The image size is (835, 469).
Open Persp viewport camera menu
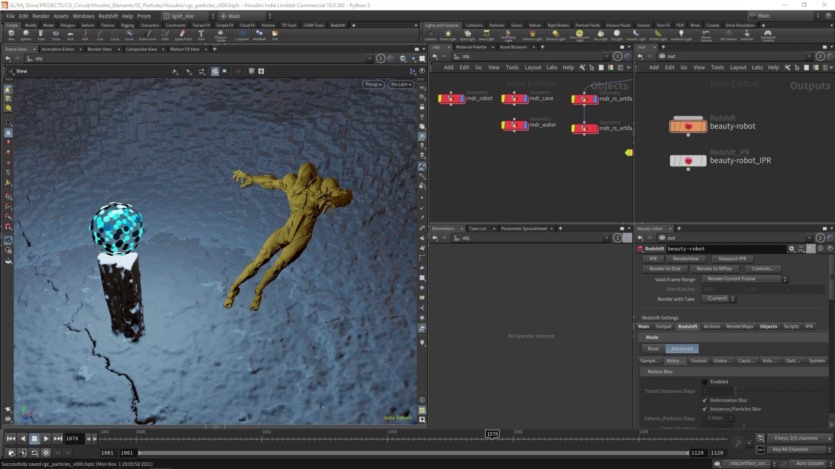tap(373, 84)
